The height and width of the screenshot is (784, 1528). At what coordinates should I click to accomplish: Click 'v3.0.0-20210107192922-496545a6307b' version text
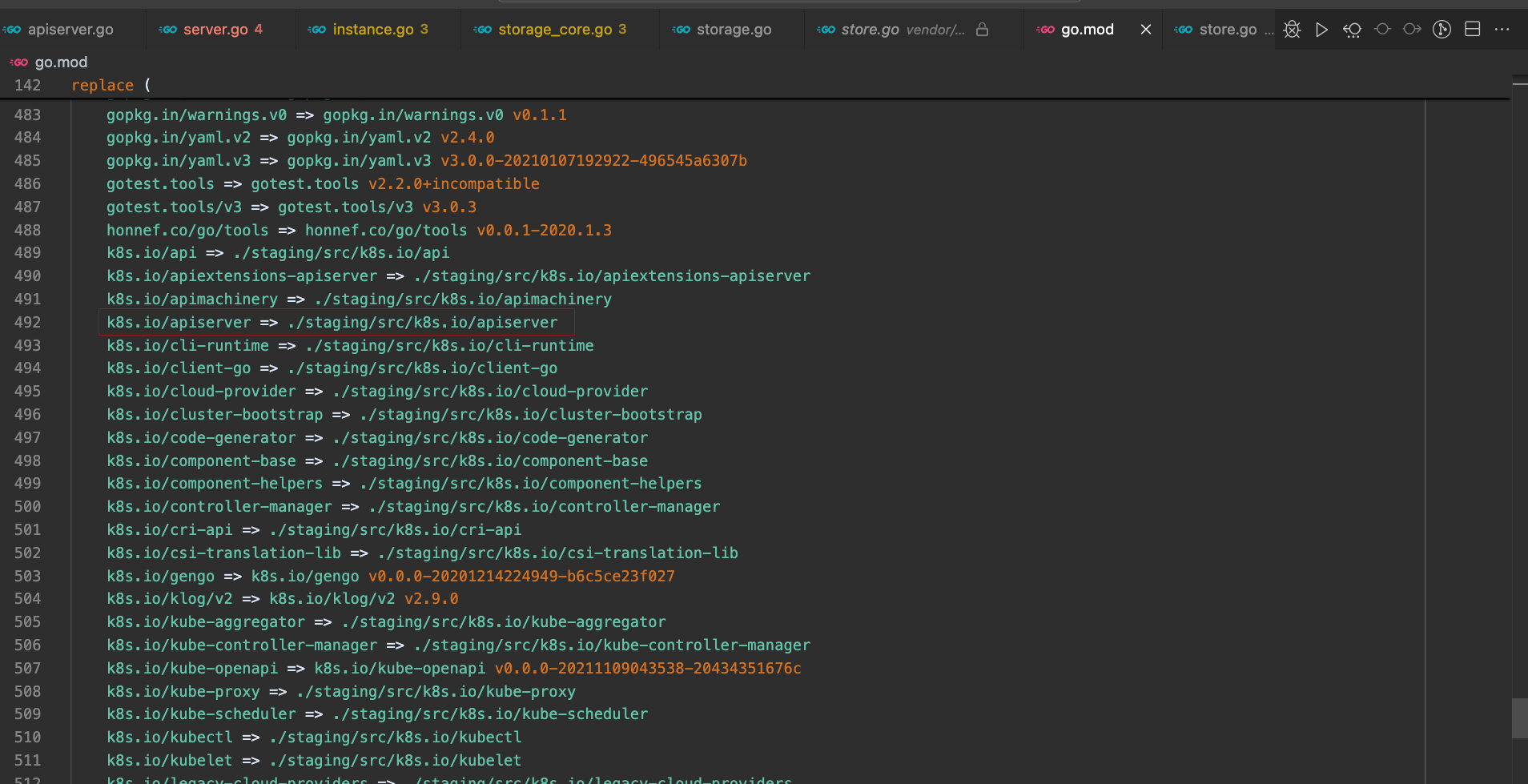pos(593,161)
